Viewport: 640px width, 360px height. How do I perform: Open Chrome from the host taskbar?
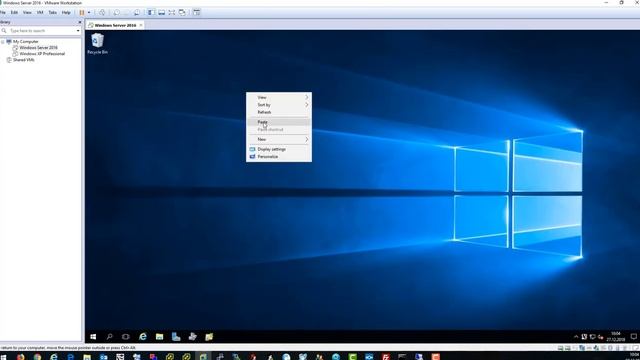(37, 357)
